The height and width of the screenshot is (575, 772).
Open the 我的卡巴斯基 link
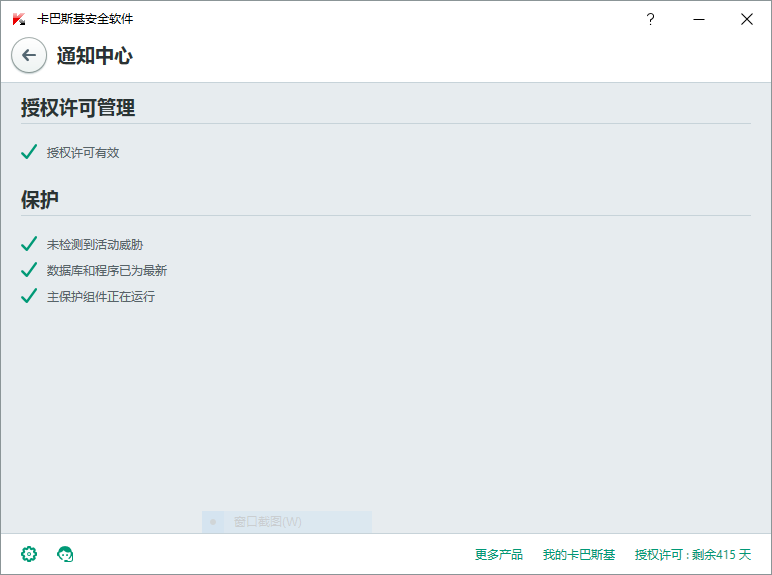pyautogui.click(x=579, y=554)
